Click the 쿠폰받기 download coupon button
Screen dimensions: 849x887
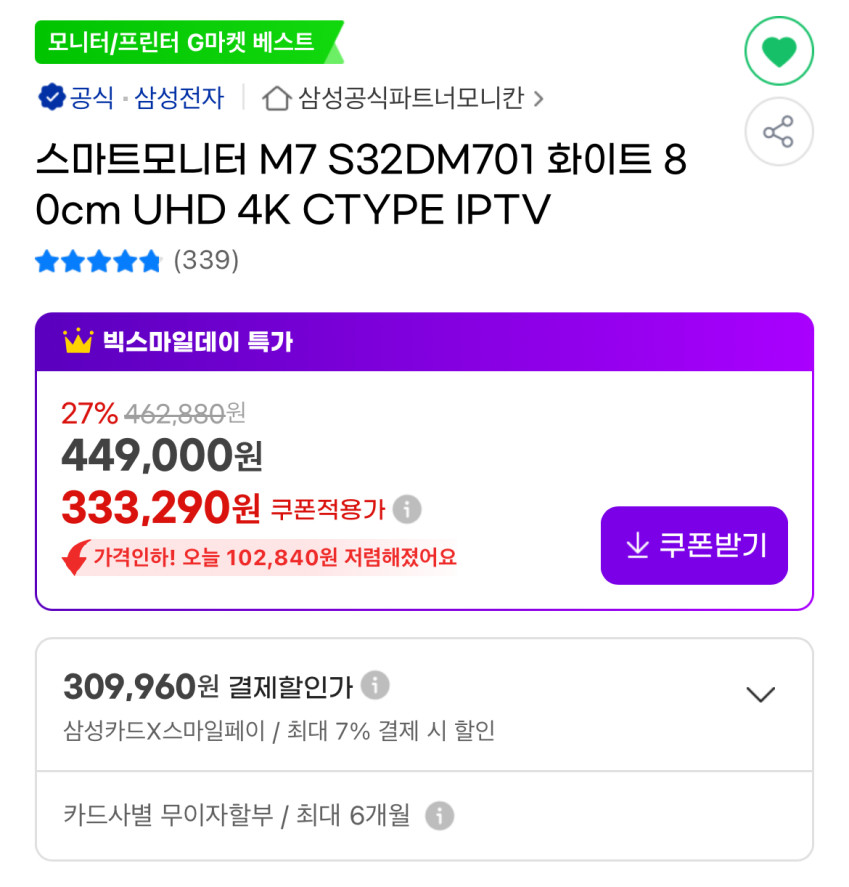694,545
